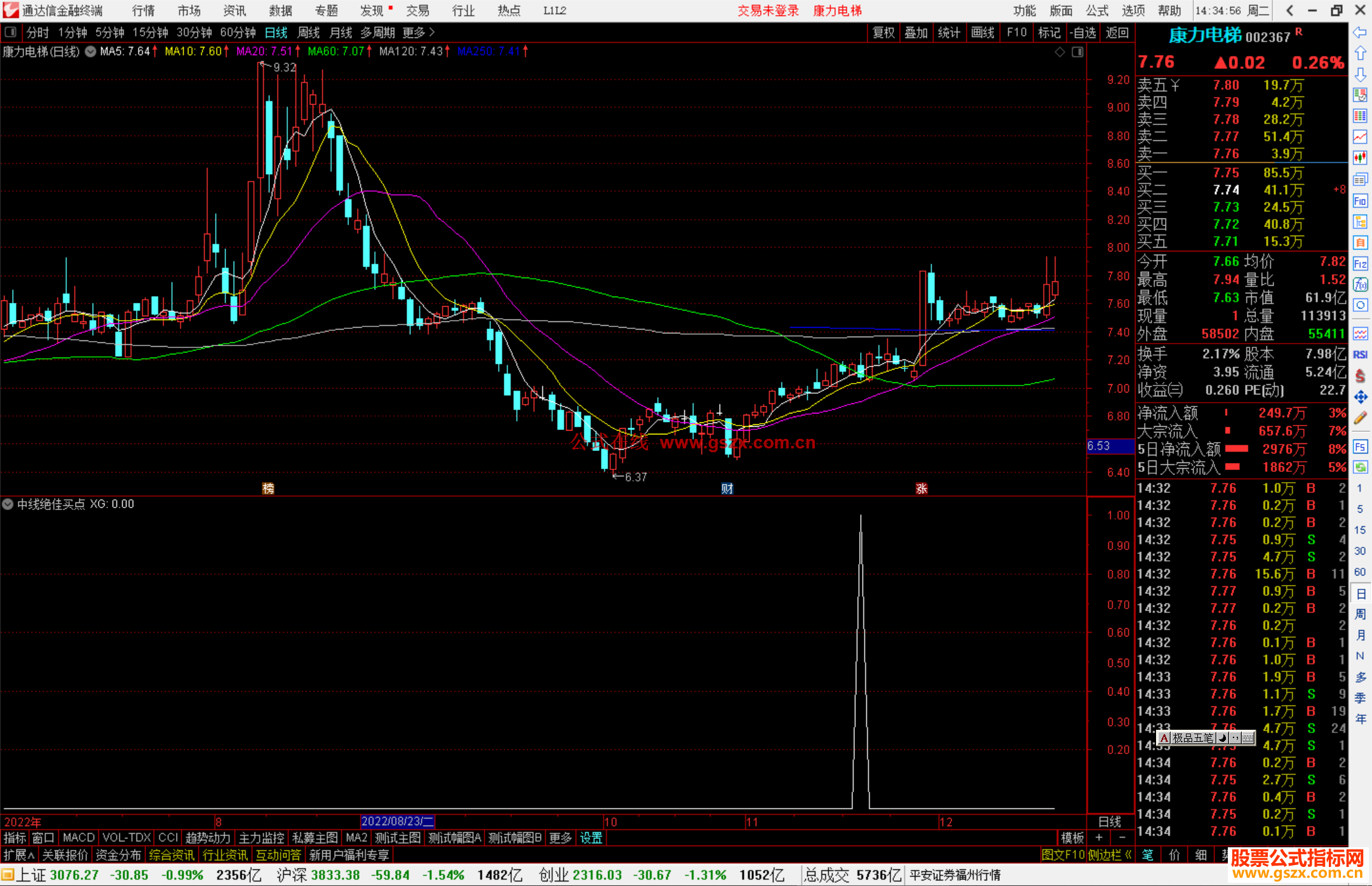Open the RSI indicator sidebar icon

(x=1360, y=354)
